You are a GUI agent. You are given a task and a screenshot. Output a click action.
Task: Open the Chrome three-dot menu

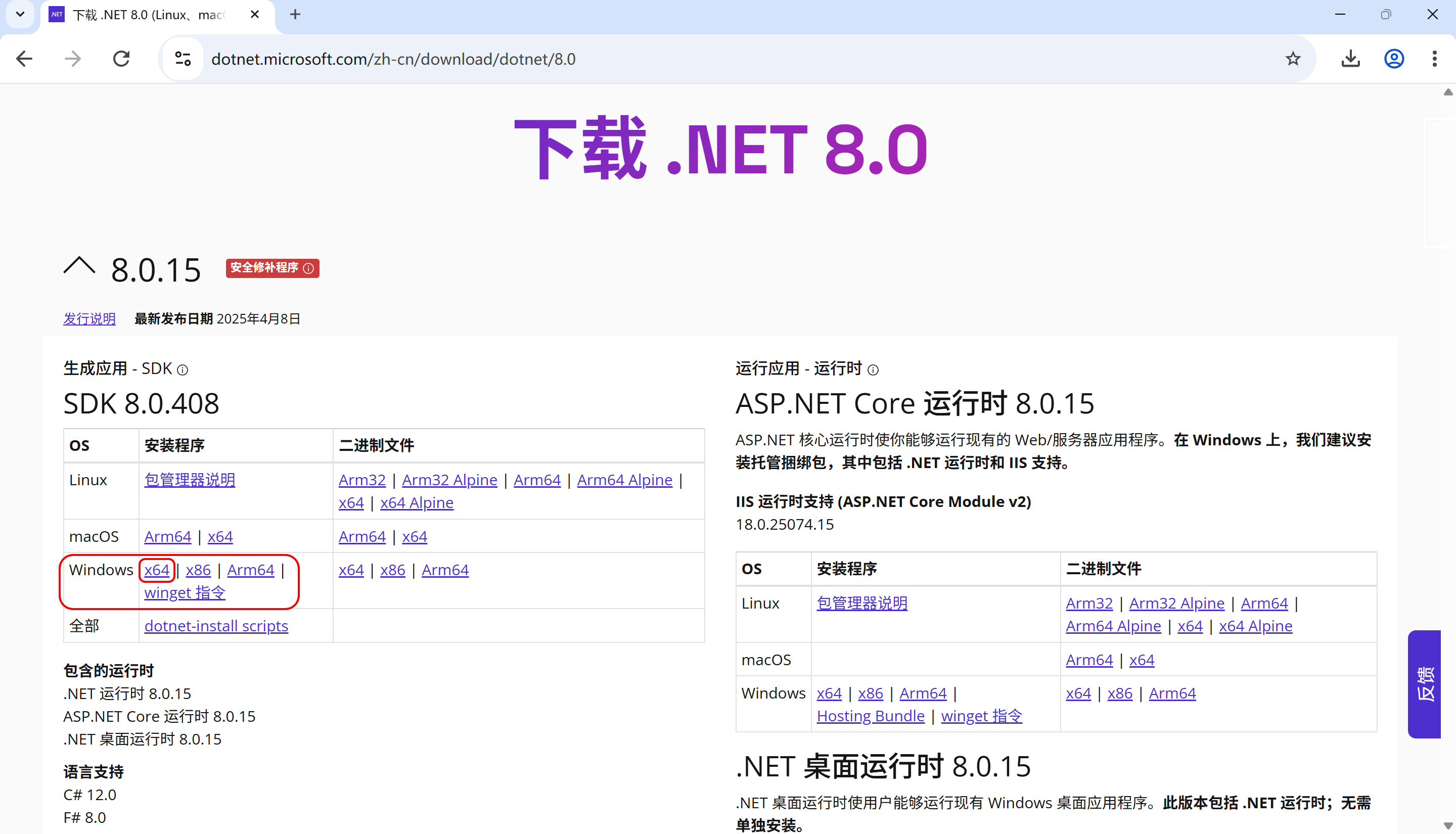[x=1434, y=59]
